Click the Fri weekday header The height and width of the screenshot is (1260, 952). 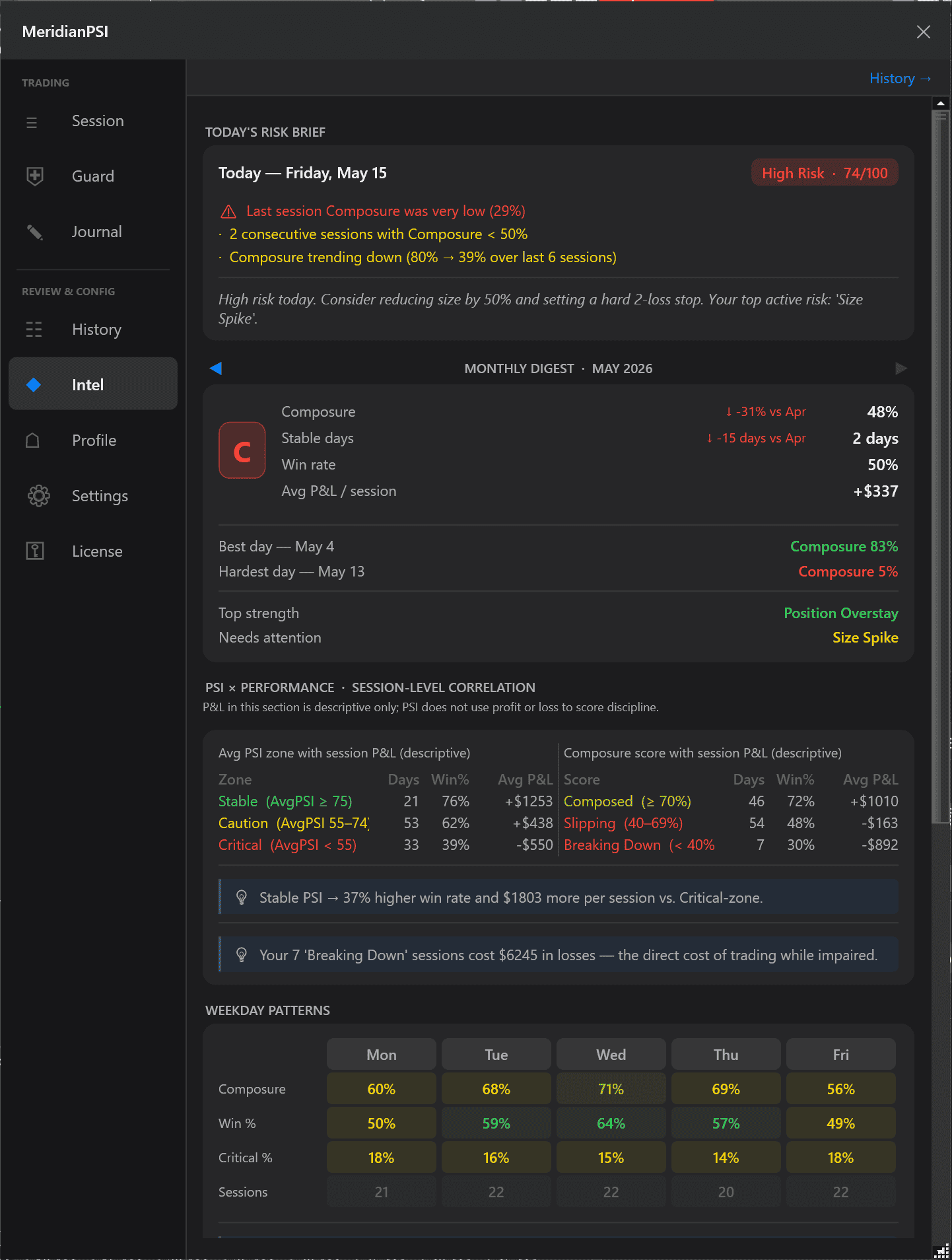click(x=841, y=1055)
